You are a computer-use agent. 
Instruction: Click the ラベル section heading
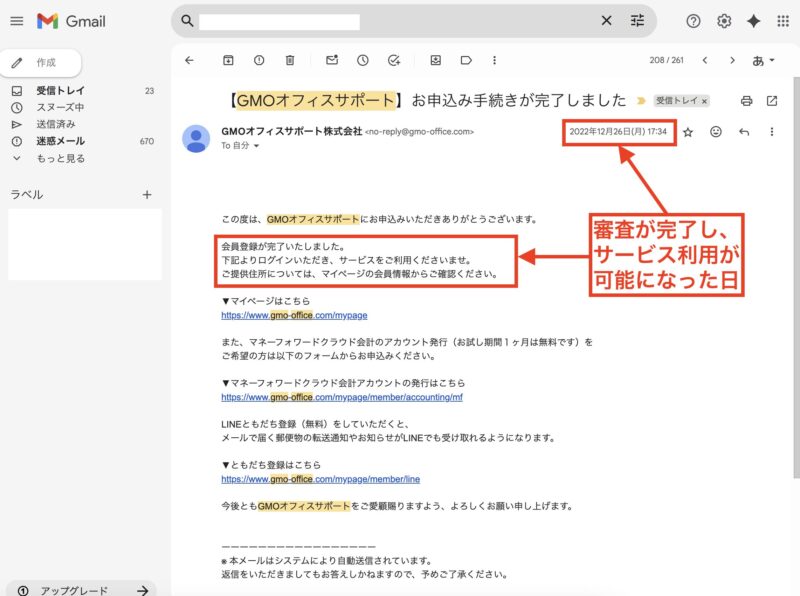coord(27,194)
